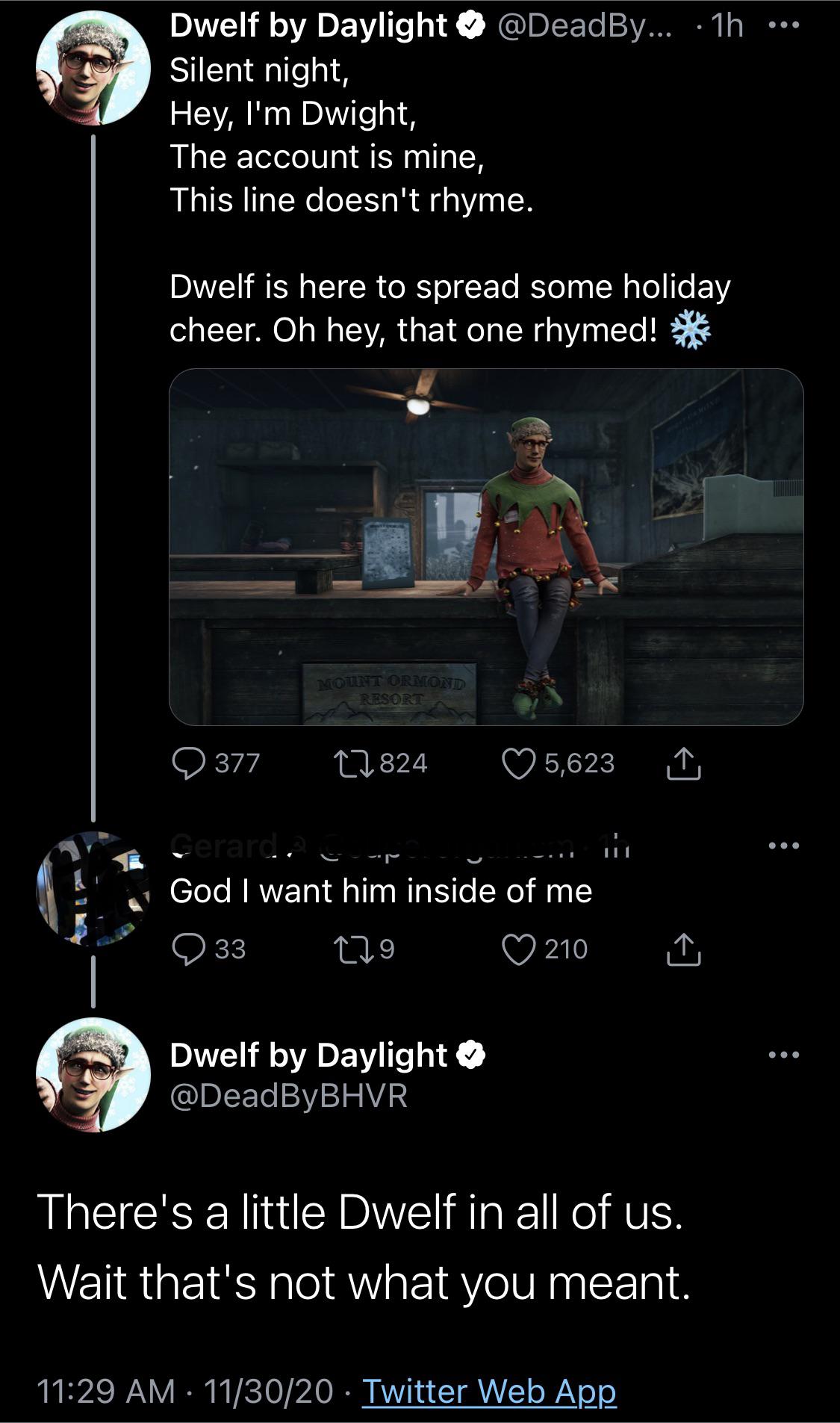Image resolution: width=840 pixels, height=1423 pixels.
Task: Share the Silent night tweet
Action: [x=683, y=763]
